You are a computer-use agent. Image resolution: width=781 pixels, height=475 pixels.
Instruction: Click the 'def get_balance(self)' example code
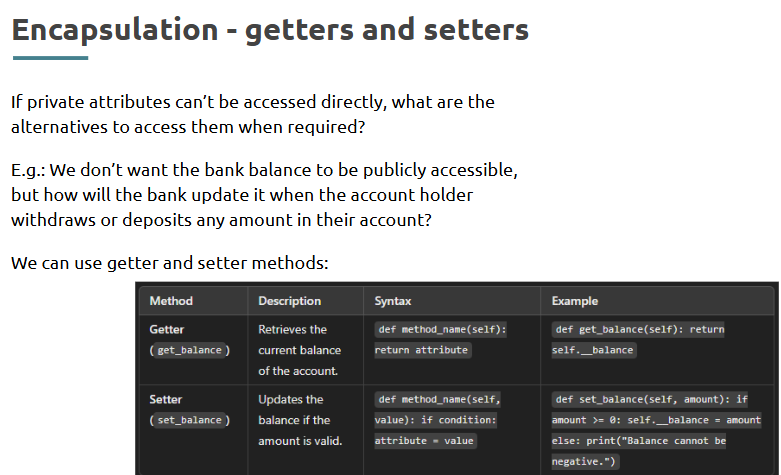[638, 340]
